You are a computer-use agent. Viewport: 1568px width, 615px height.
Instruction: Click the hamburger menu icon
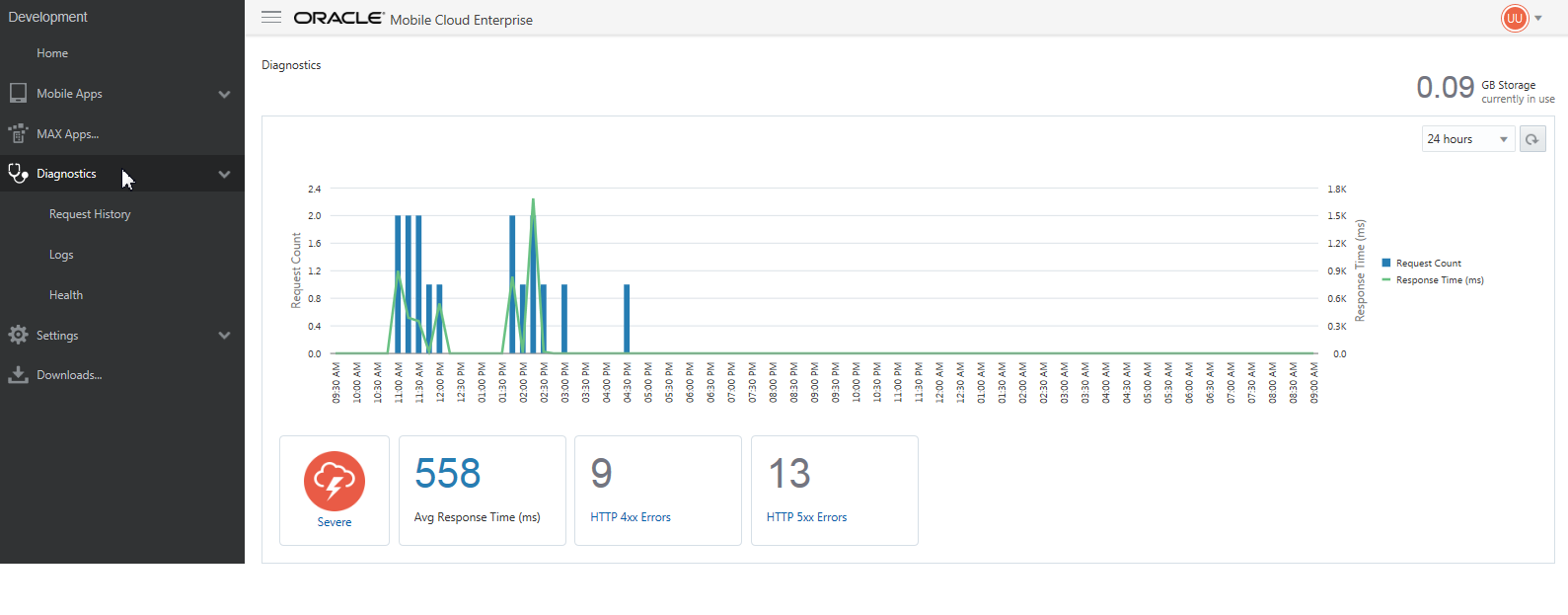271,18
